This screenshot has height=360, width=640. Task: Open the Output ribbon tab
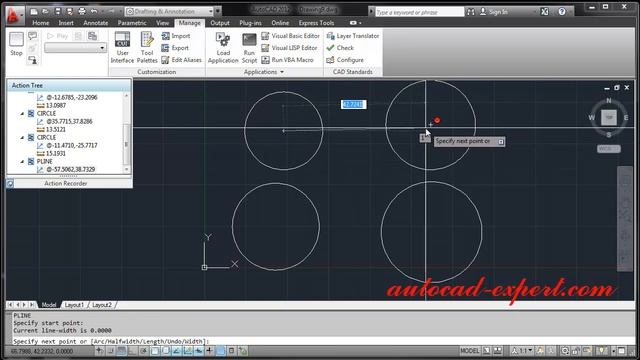point(220,23)
